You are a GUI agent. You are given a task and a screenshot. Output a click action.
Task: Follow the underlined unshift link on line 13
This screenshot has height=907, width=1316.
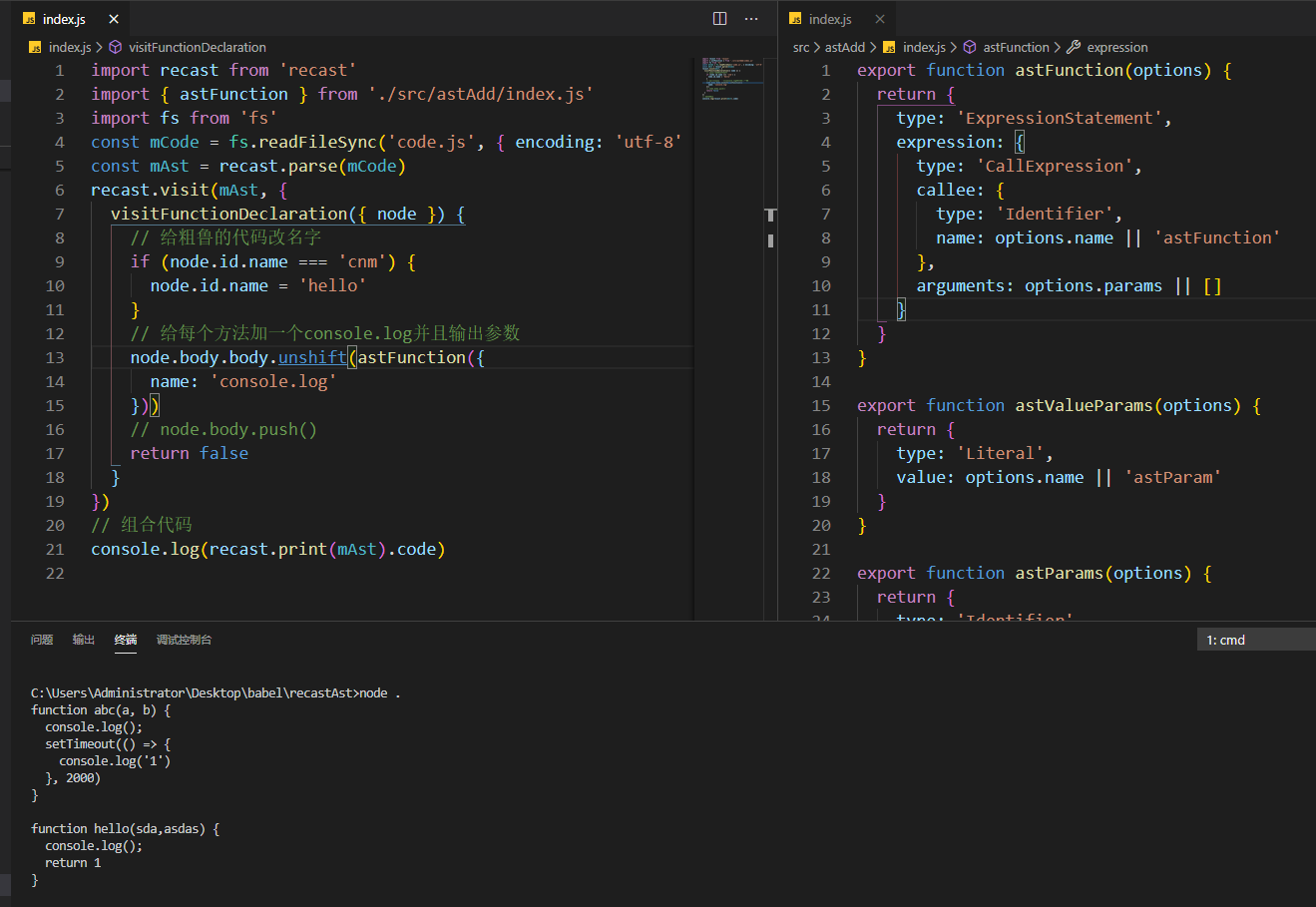tap(312, 357)
